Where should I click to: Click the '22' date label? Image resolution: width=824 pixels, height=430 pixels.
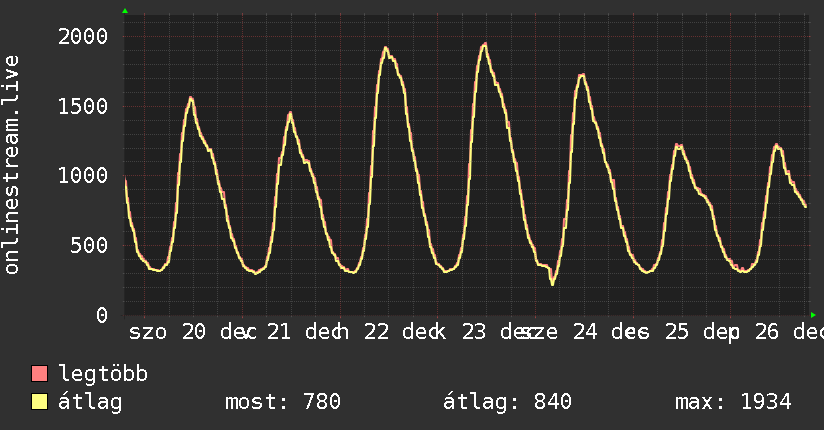coord(377,332)
